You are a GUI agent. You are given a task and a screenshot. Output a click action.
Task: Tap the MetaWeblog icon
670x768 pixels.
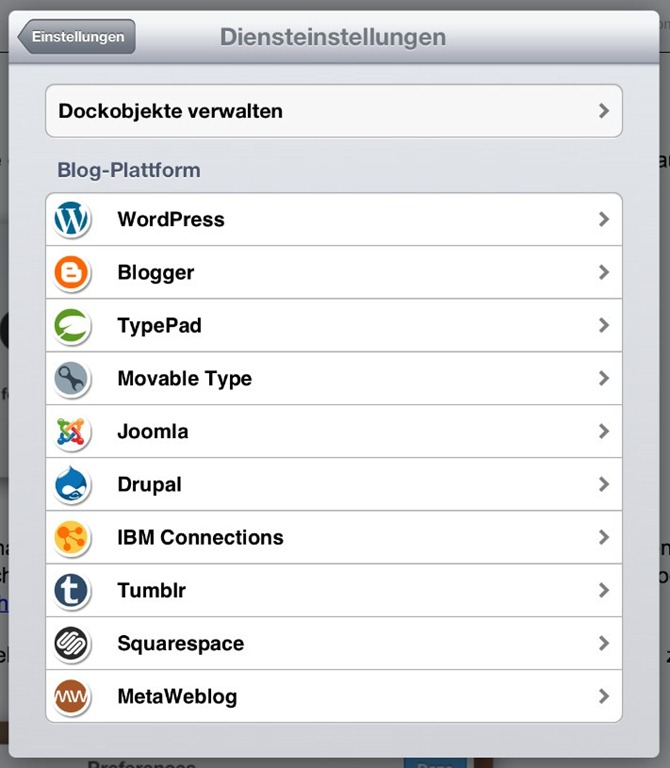point(72,696)
